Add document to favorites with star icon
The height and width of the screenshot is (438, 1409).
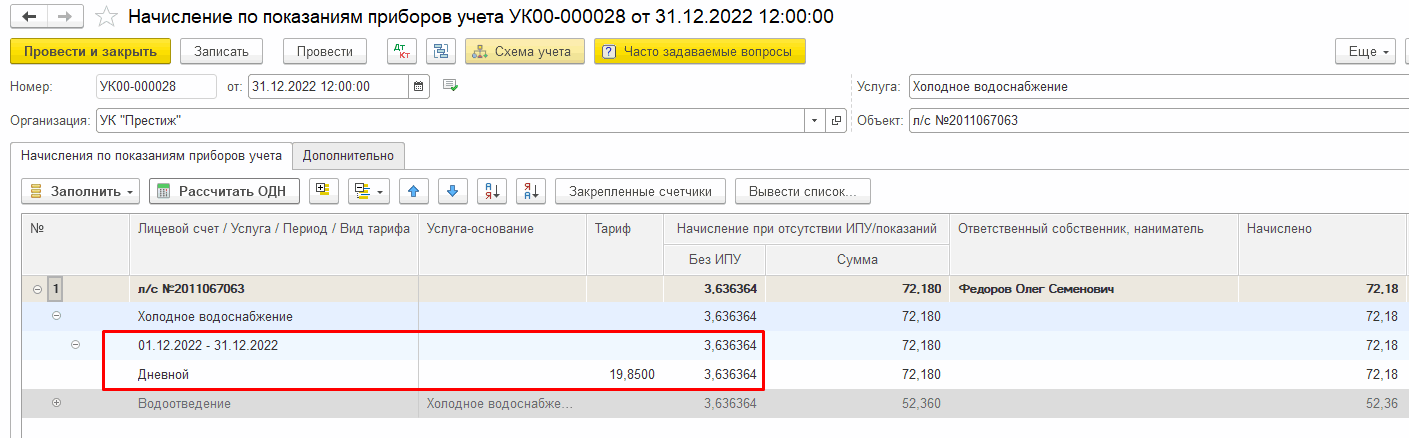[104, 17]
